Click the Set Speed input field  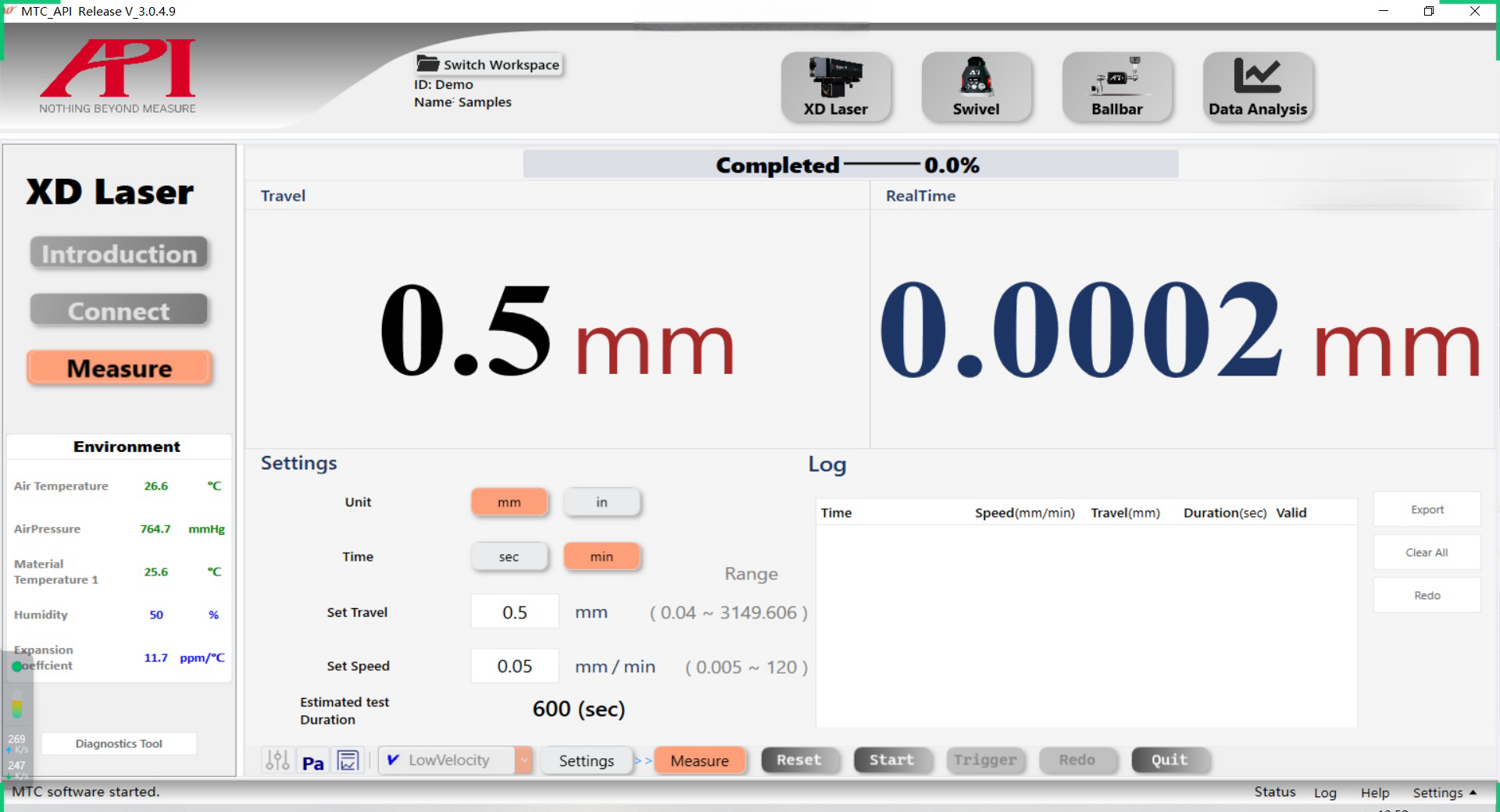515,666
